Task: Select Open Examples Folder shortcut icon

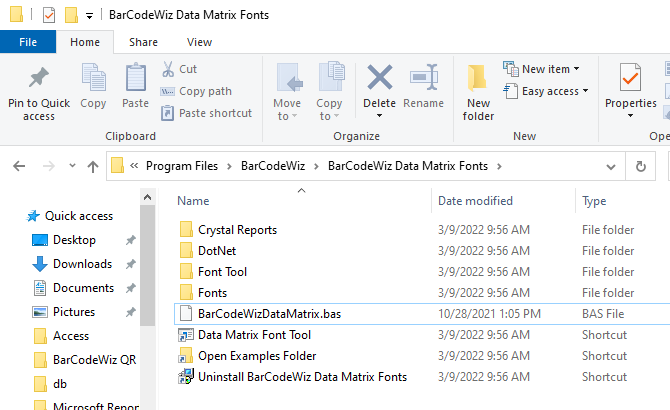Action: pyautogui.click(x=186, y=356)
